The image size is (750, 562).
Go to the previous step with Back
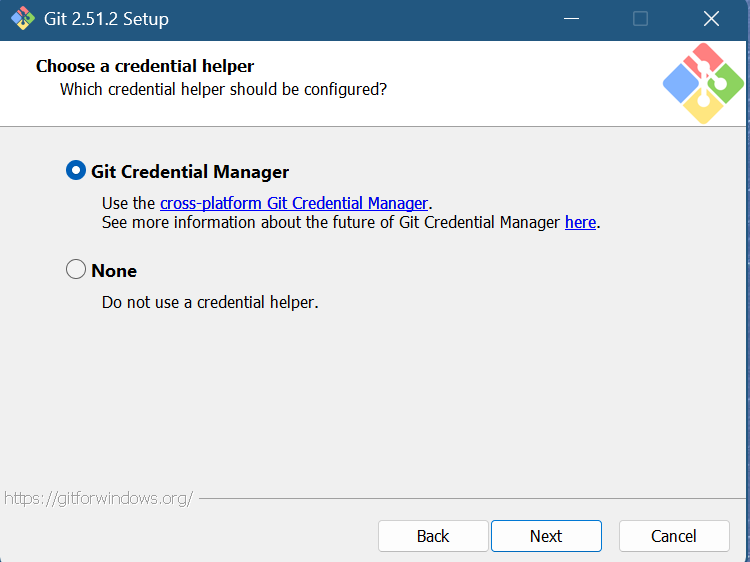pos(433,536)
